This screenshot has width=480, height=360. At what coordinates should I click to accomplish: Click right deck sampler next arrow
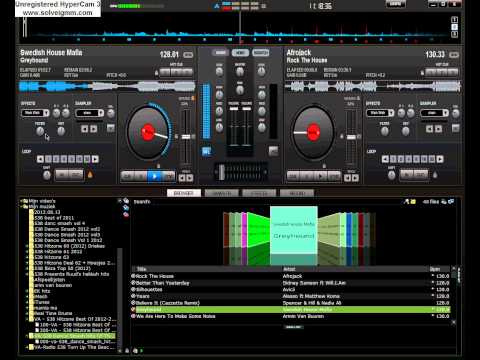click(x=439, y=129)
